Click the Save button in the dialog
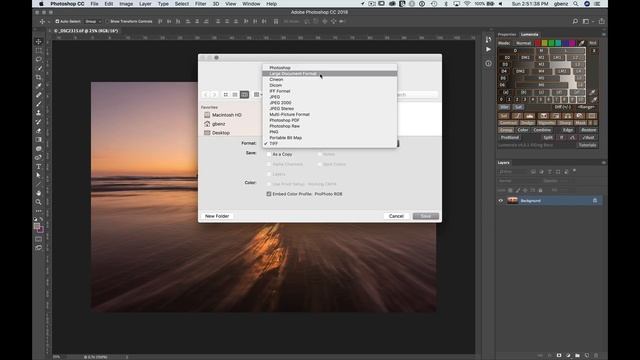This screenshot has width=640, height=360. (x=426, y=216)
